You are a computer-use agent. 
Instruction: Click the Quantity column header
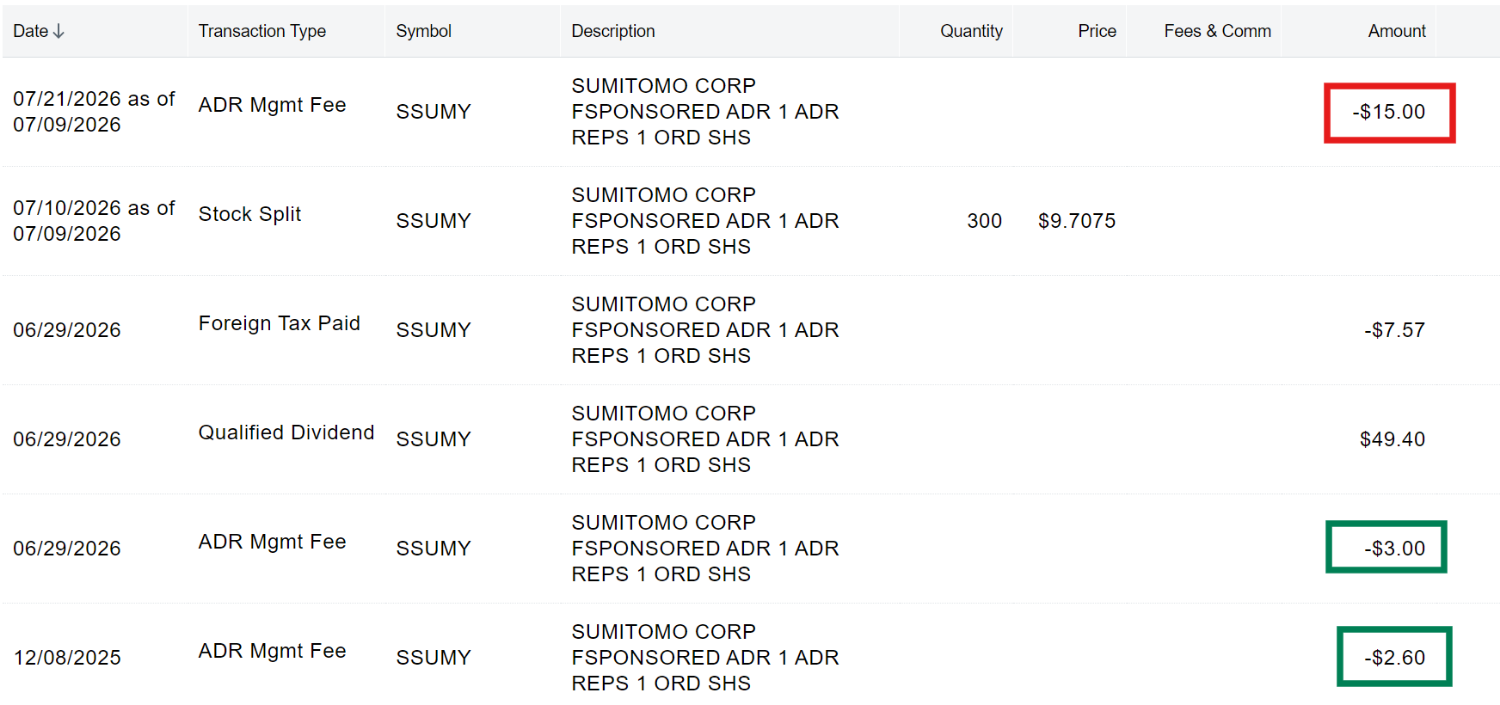tap(971, 31)
